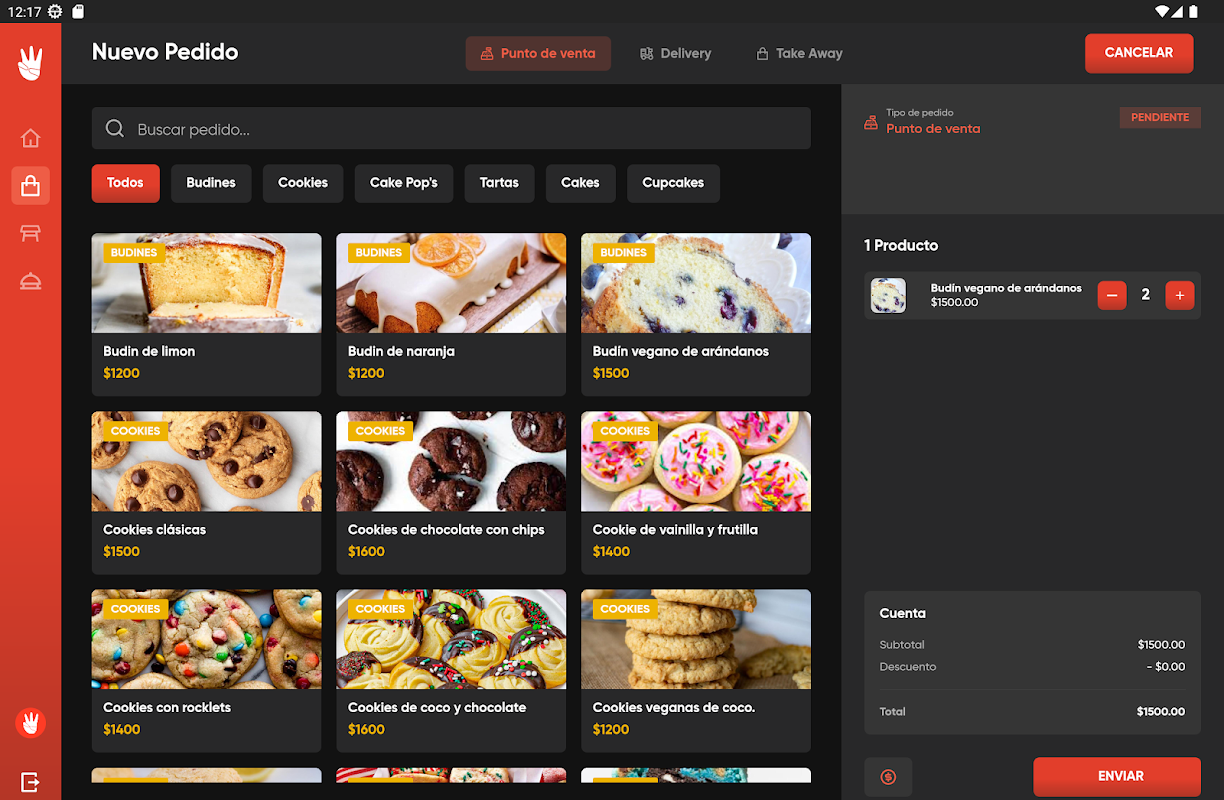This screenshot has height=800, width=1224.
Task: Click the Subtotal $1500.00 amount
Action: point(1161,645)
